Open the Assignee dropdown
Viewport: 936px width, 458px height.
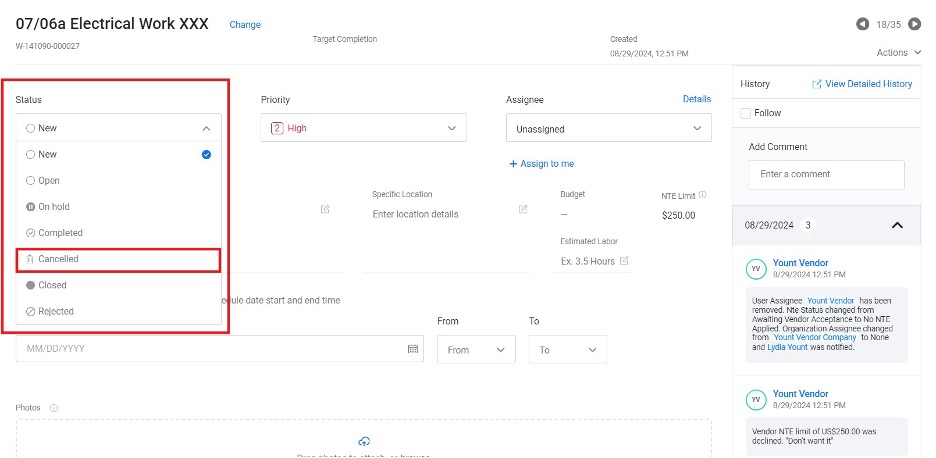(608, 128)
